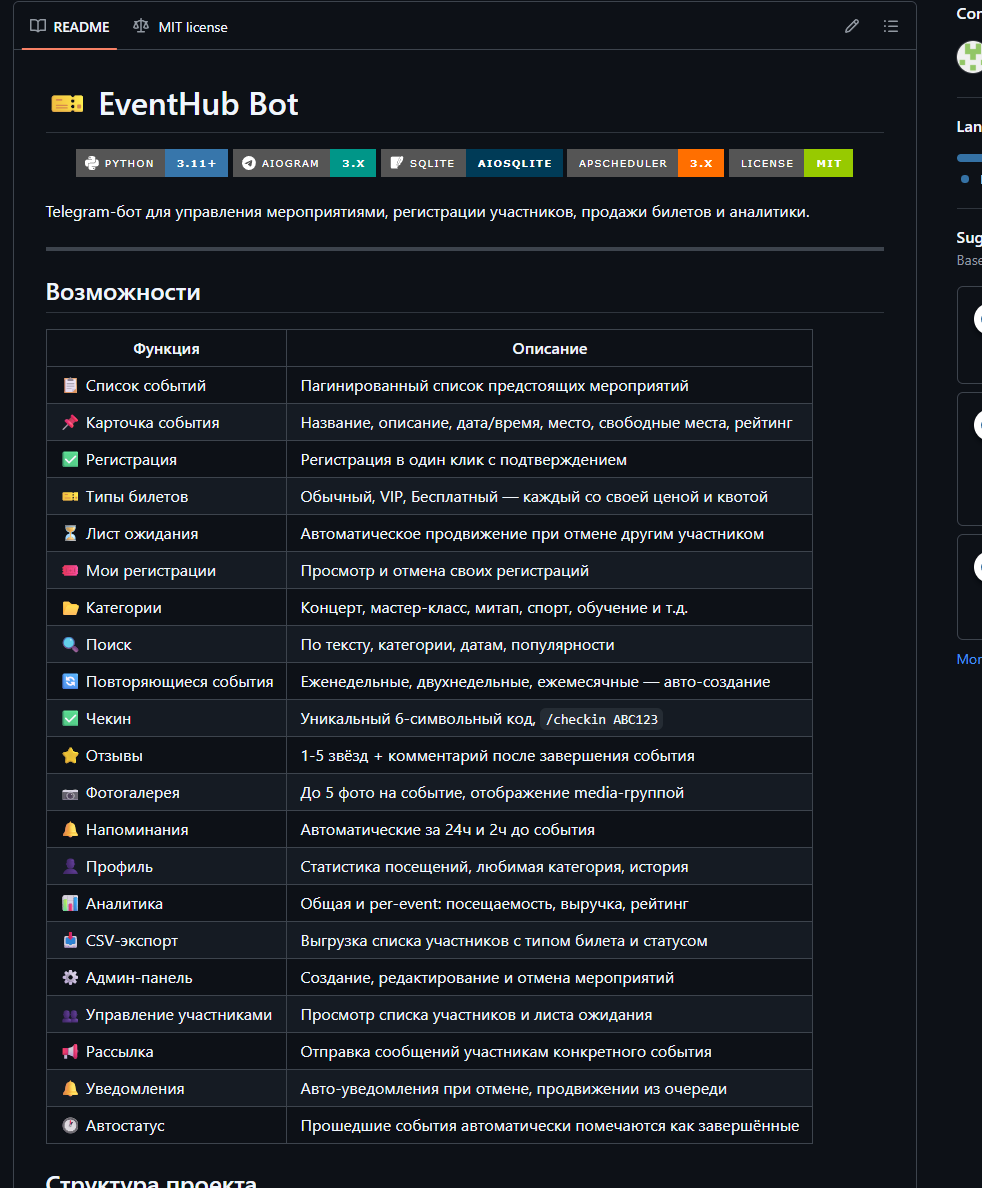
Task: Click cell 'Создание, редактирование и отмена мероприятий'
Action: [x=549, y=978]
